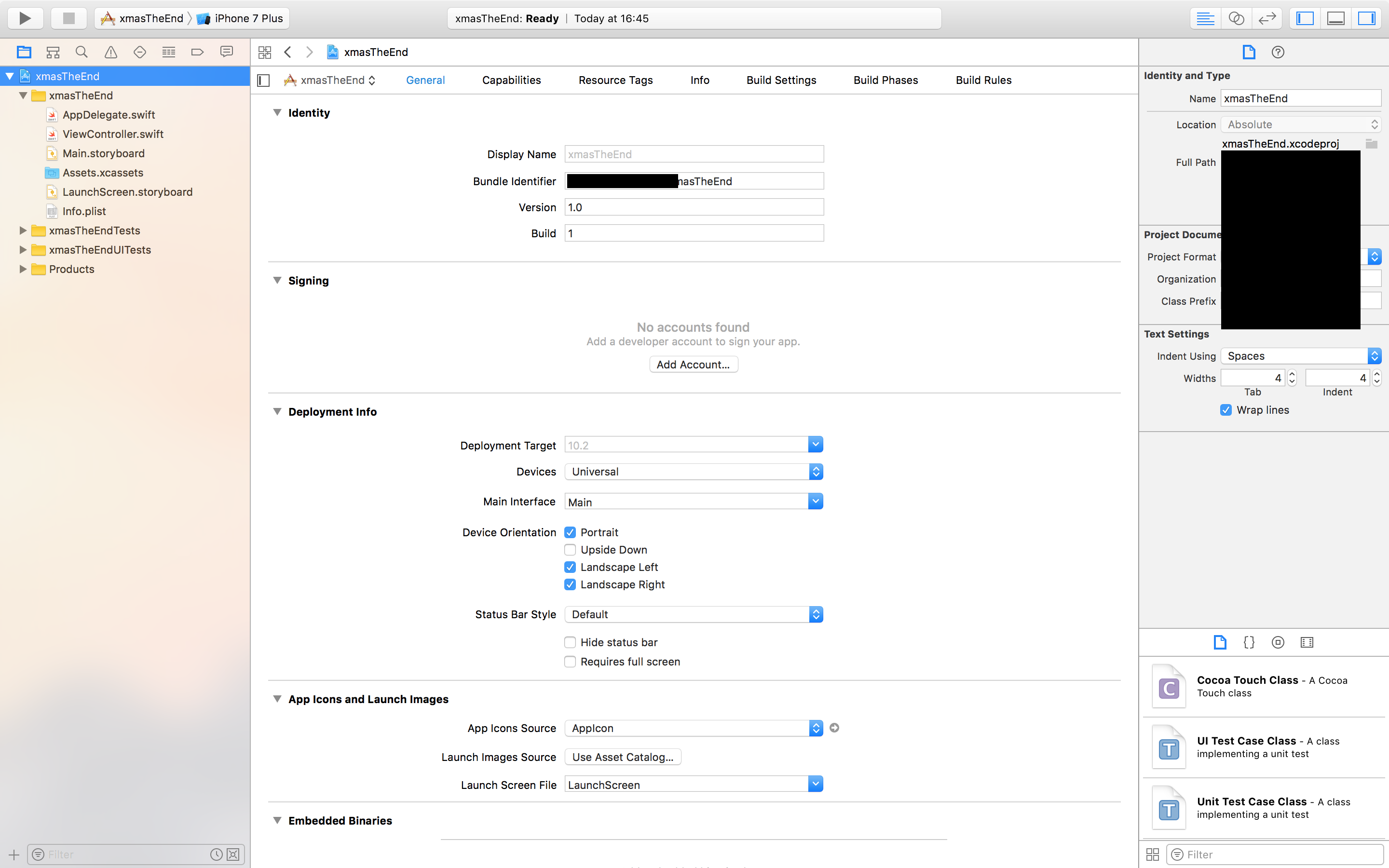Open the Devices dropdown showing Universal
Image resolution: width=1389 pixels, height=868 pixels.
tap(816, 471)
